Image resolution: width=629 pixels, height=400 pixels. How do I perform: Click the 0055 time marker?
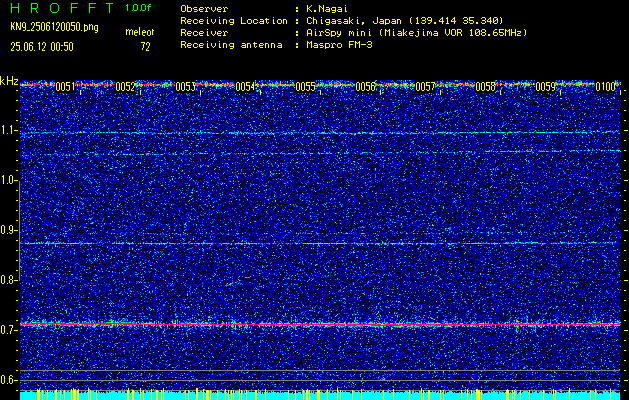(305, 87)
